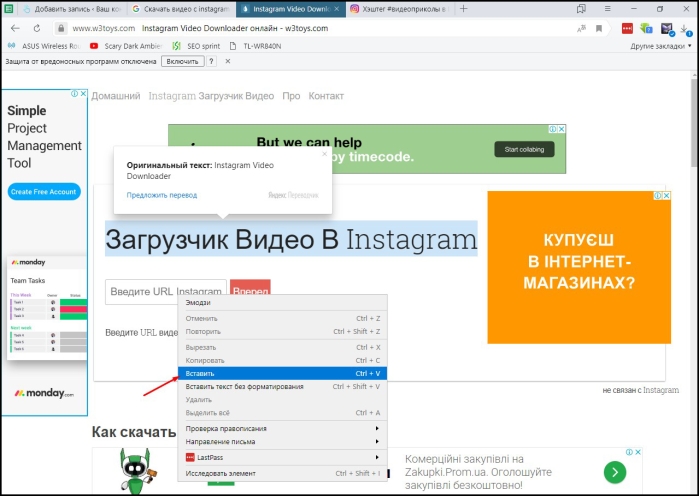Open the page translate icon in address bar
Screen dimensions: 699x496
[581, 29]
